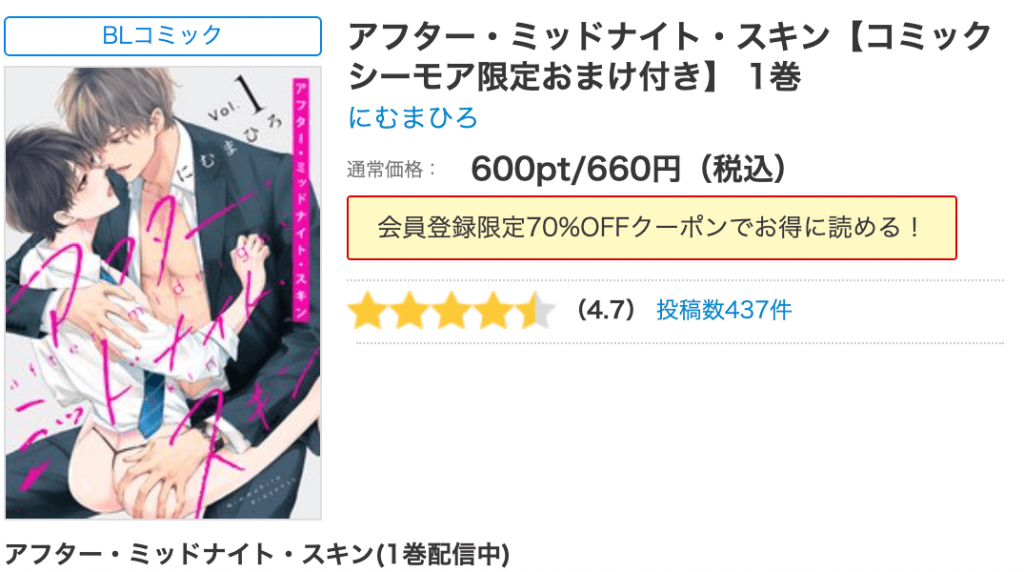Click the 600pt/660円 price text
Screen dimensions: 1024x572
(x=576, y=169)
